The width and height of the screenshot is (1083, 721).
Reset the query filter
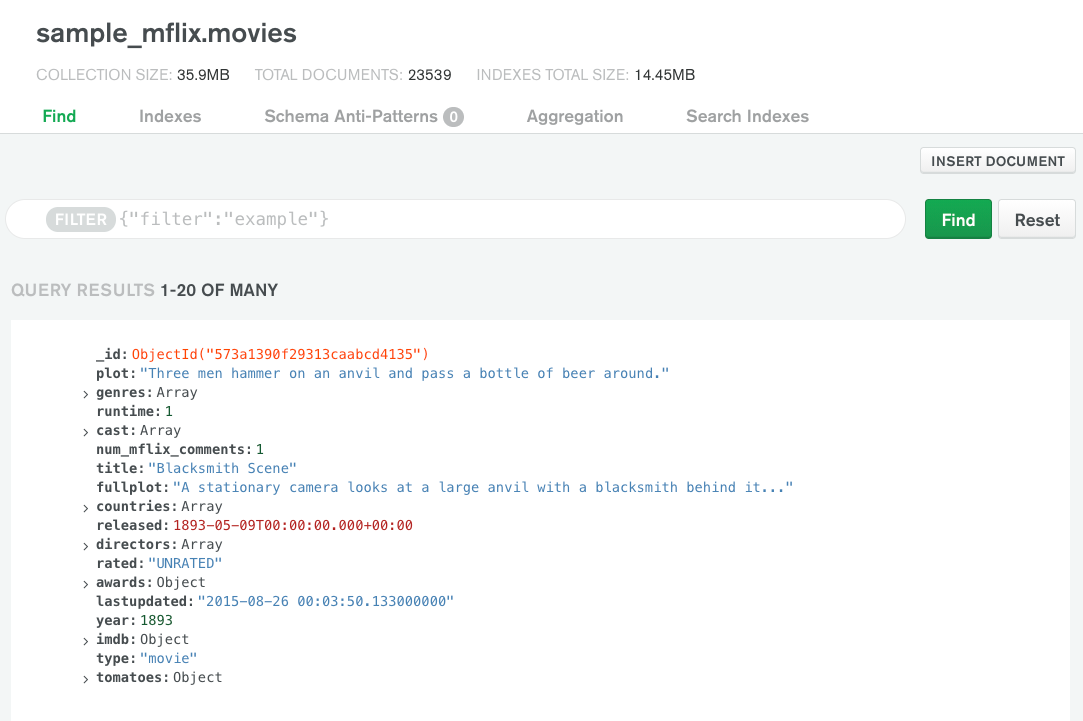pyautogui.click(x=1037, y=220)
